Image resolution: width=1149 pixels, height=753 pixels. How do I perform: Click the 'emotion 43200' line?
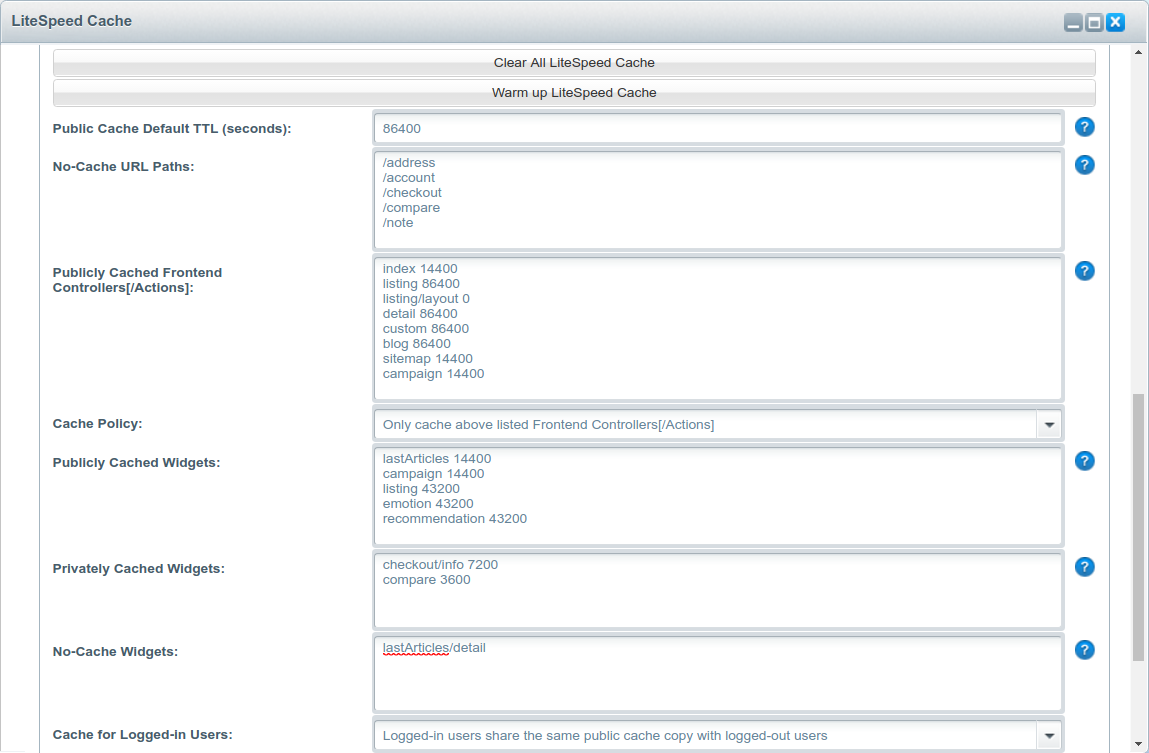click(428, 504)
